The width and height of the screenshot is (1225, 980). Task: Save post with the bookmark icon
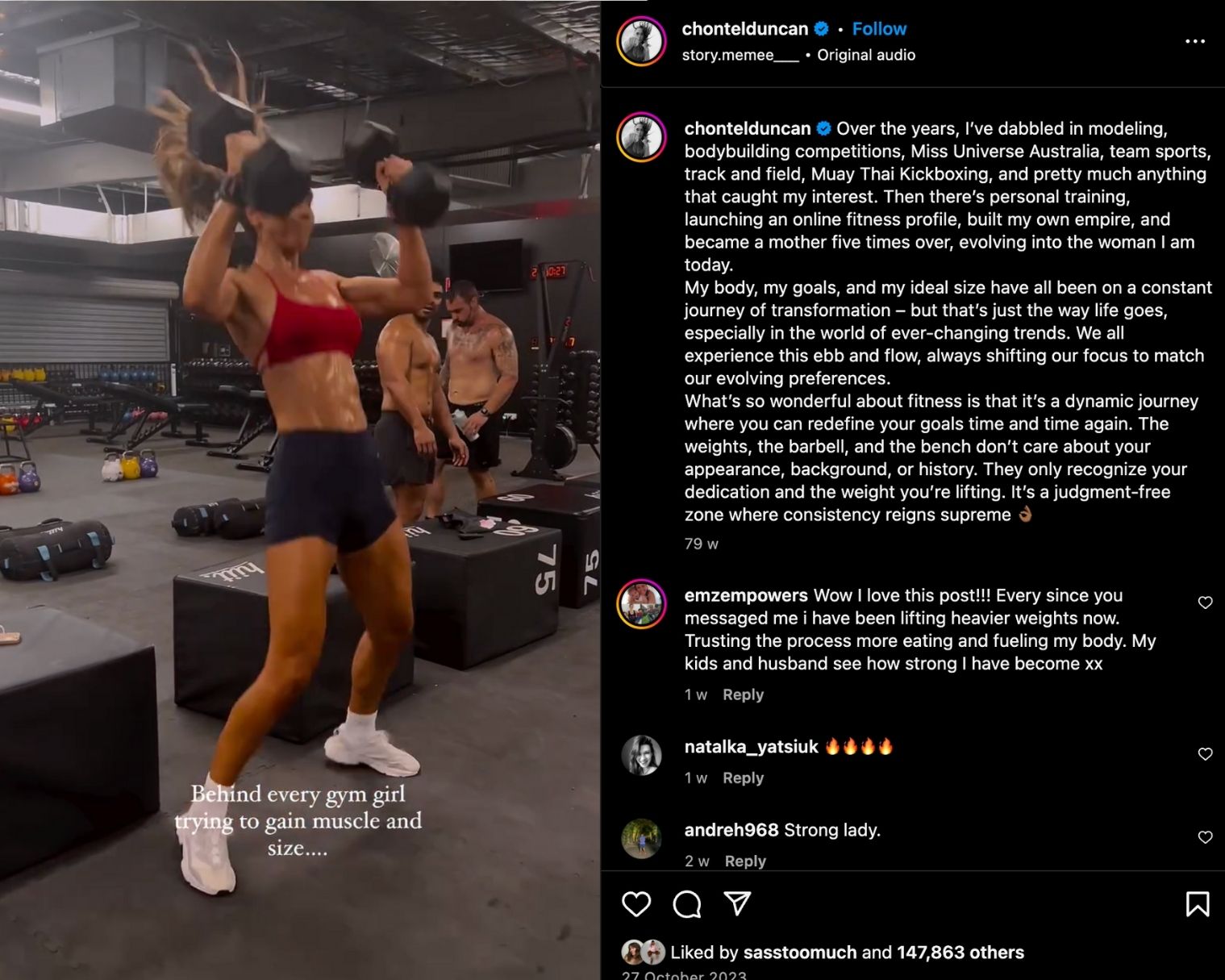1198,904
